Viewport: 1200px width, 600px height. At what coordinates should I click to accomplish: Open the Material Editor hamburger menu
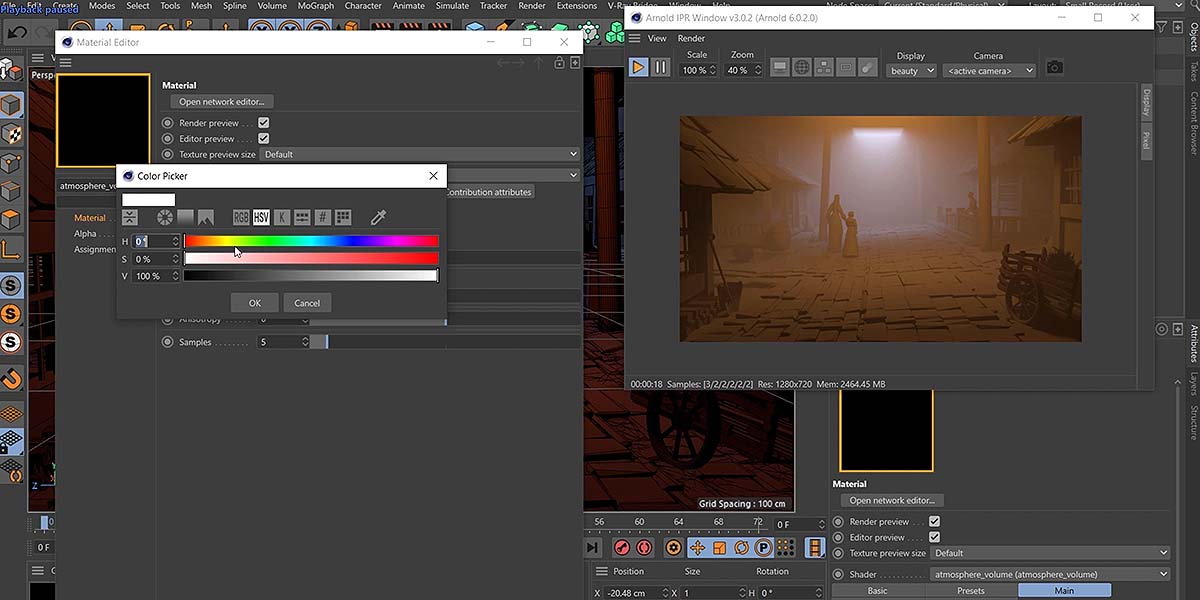(x=65, y=63)
